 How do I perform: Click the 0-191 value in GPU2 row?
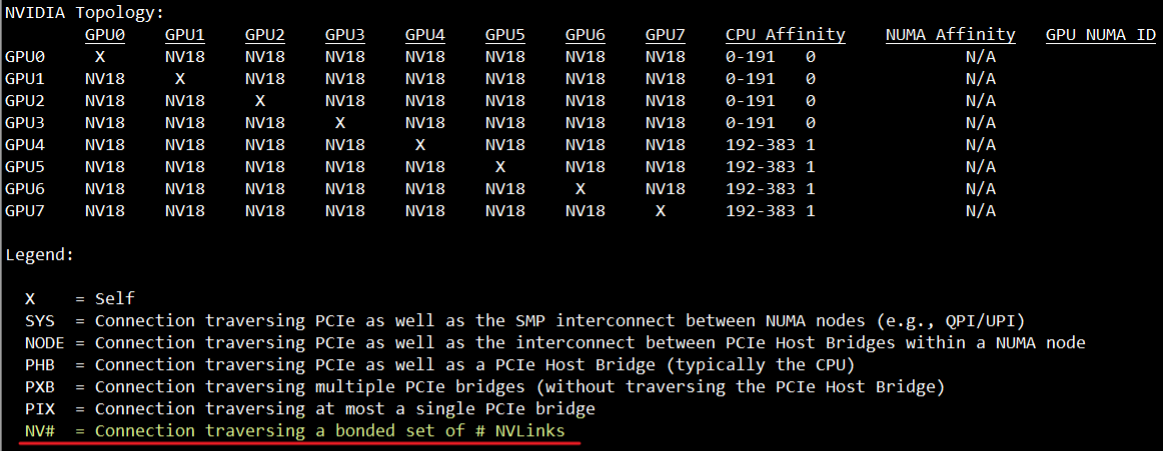click(750, 101)
